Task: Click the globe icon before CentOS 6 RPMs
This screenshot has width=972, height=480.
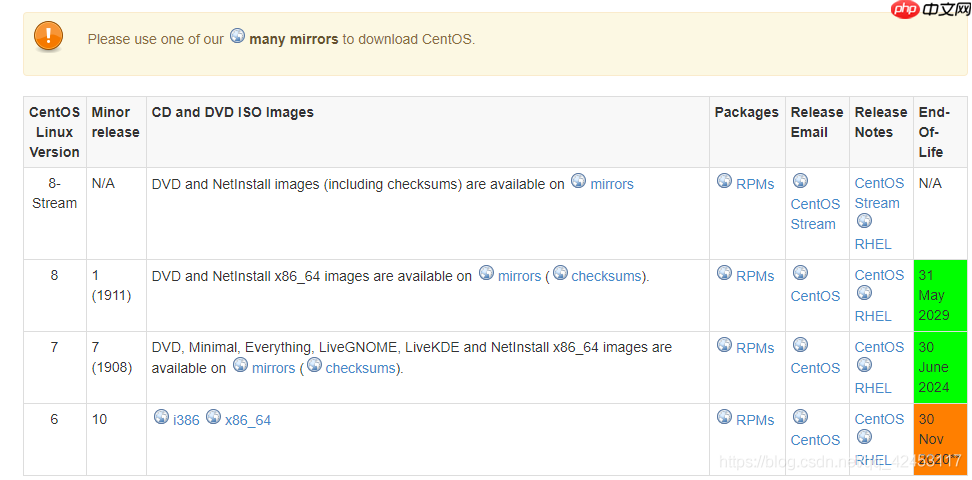Action: click(x=724, y=417)
